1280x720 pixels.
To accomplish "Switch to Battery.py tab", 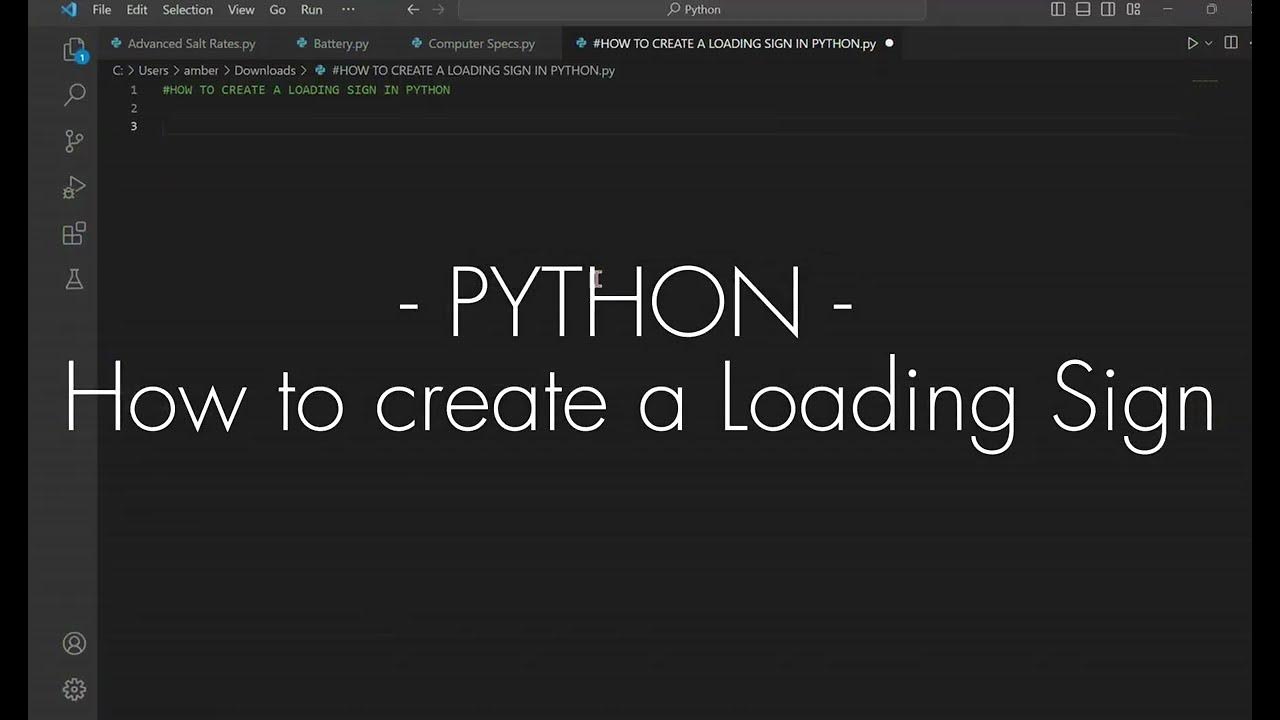I will [x=333, y=44].
